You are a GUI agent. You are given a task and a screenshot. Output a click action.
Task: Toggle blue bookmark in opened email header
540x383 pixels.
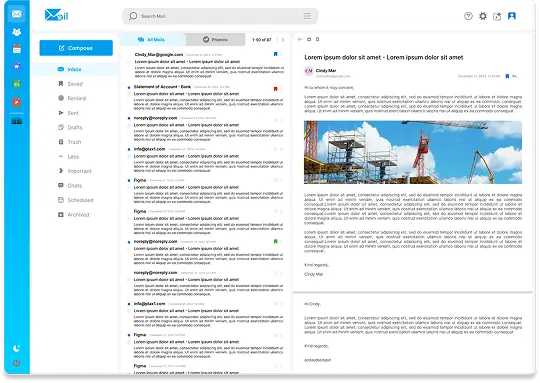[507, 76]
